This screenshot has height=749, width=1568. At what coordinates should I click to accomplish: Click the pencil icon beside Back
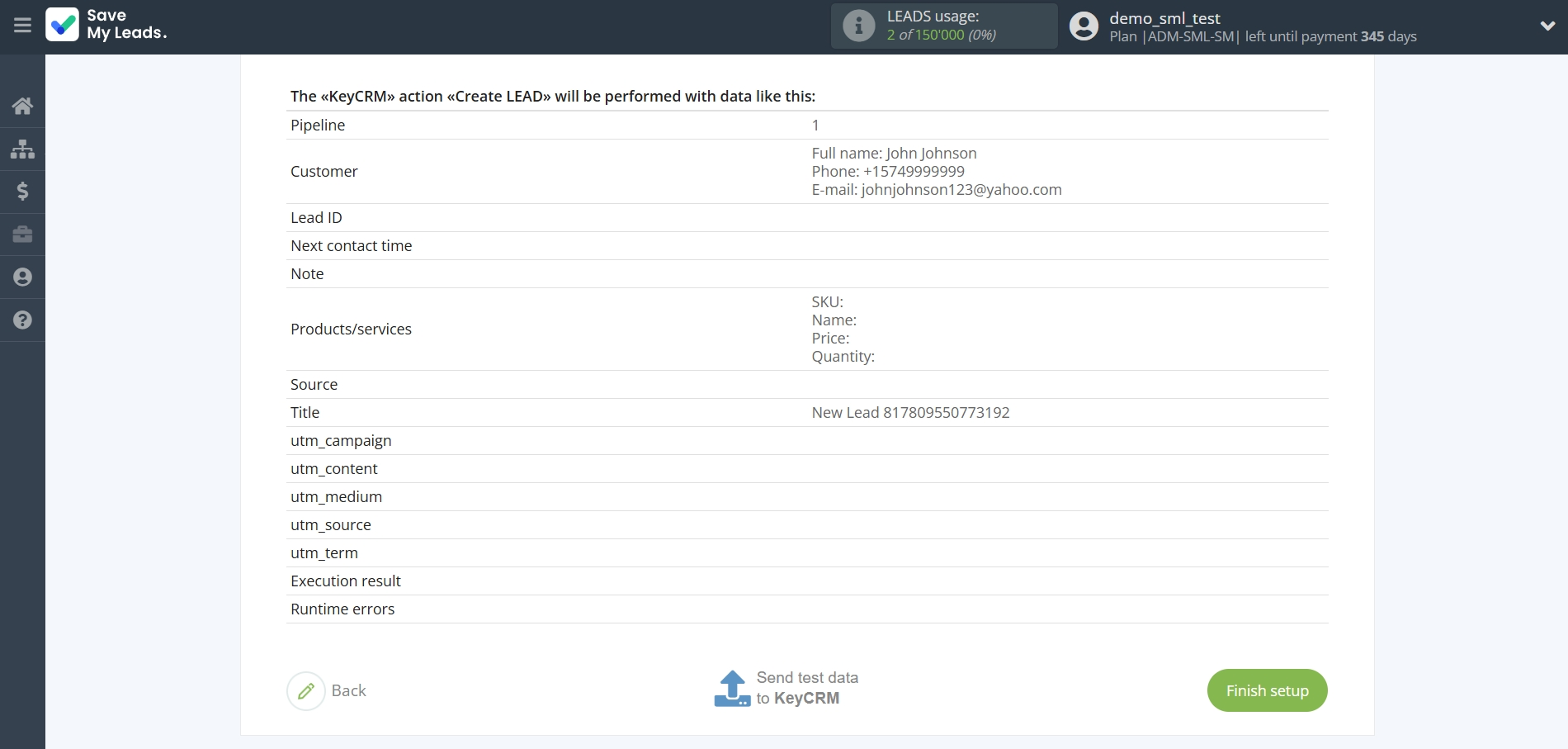[306, 690]
